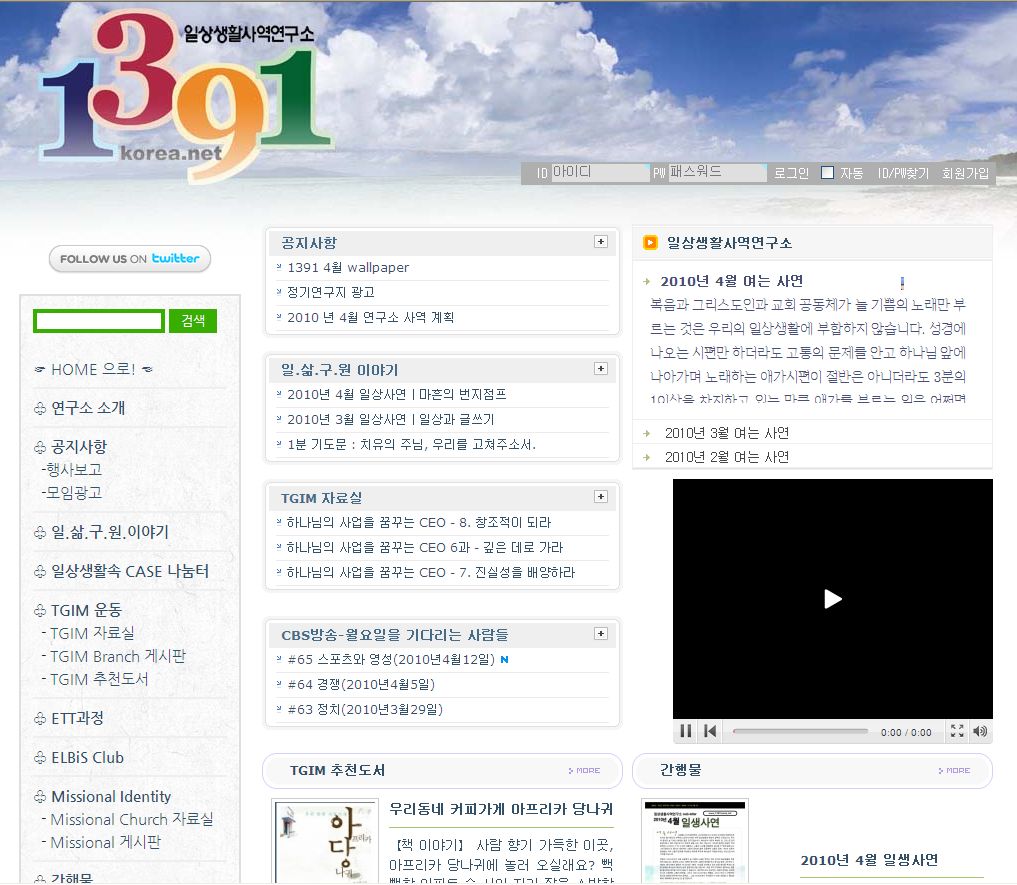The image size is (1017, 885).
Task: Open the 회원가입 registration link
Action: (966, 172)
